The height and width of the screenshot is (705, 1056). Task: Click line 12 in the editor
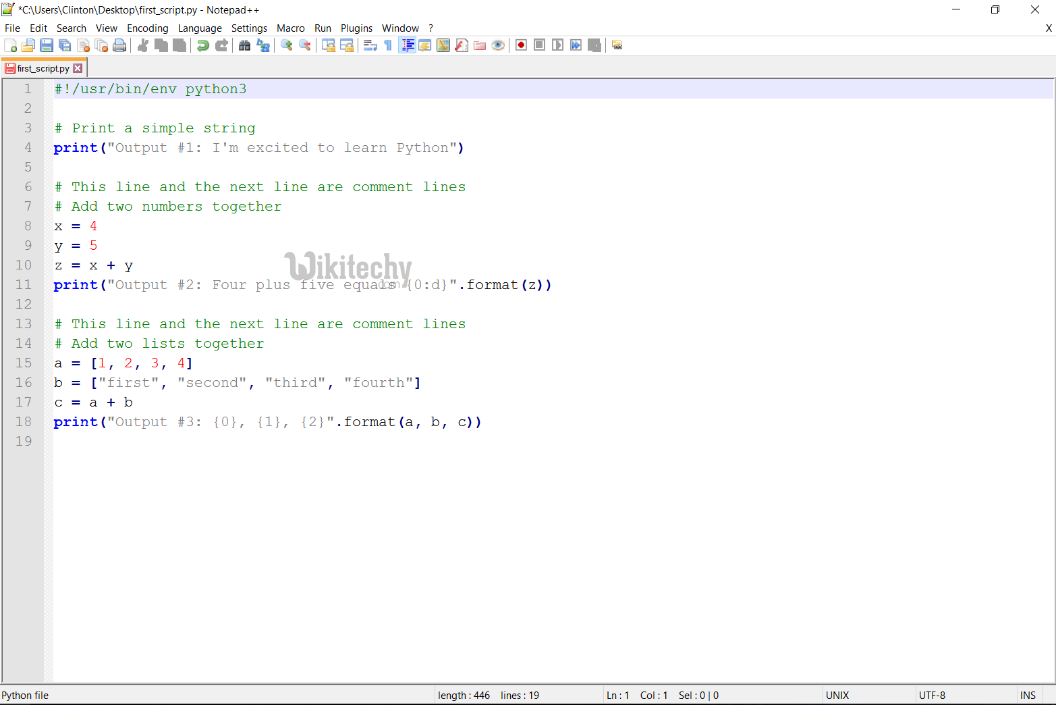[x=300, y=304]
